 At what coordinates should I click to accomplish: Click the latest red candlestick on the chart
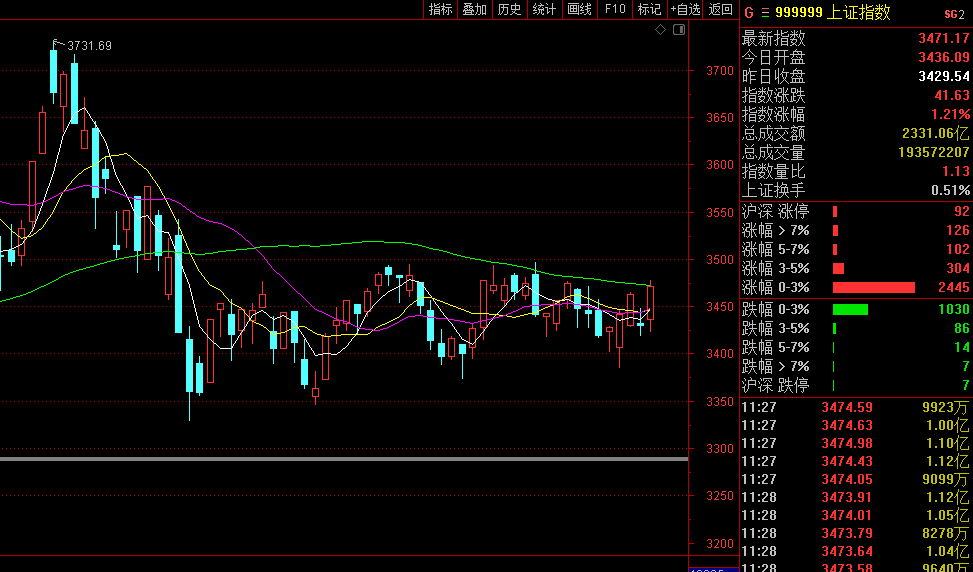[650, 303]
